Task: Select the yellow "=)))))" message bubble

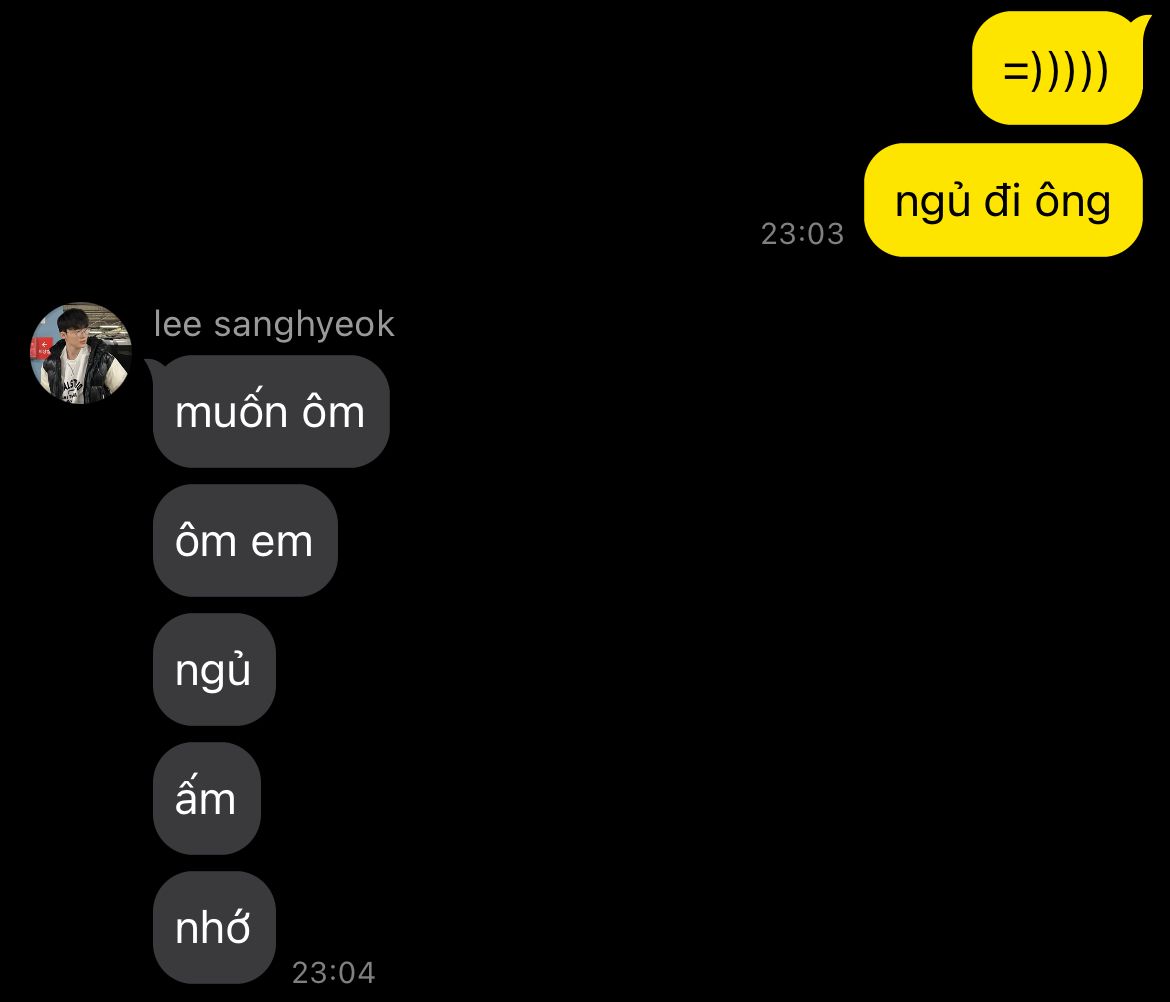Action: tap(1057, 68)
